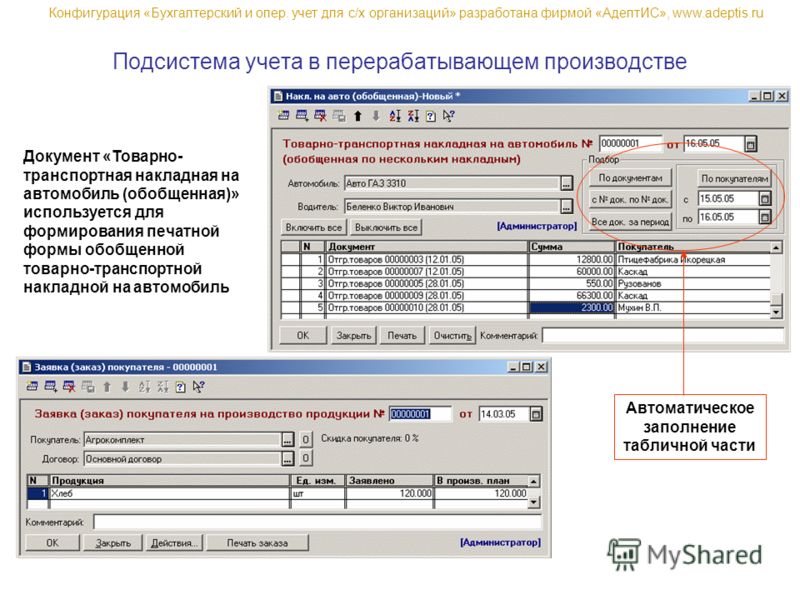This screenshot has height=600, width=800.
Task: Click OK in Накл. на авто window
Action: pyautogui.click(x=303, y=335)
